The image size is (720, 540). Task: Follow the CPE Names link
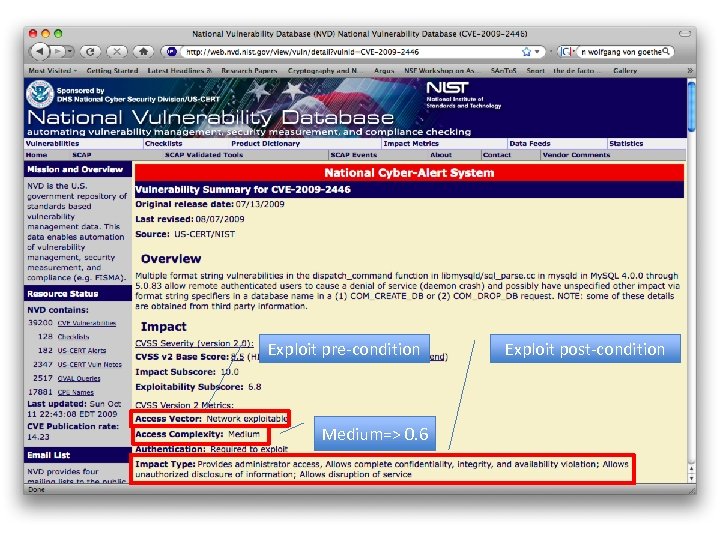point(76,393)
